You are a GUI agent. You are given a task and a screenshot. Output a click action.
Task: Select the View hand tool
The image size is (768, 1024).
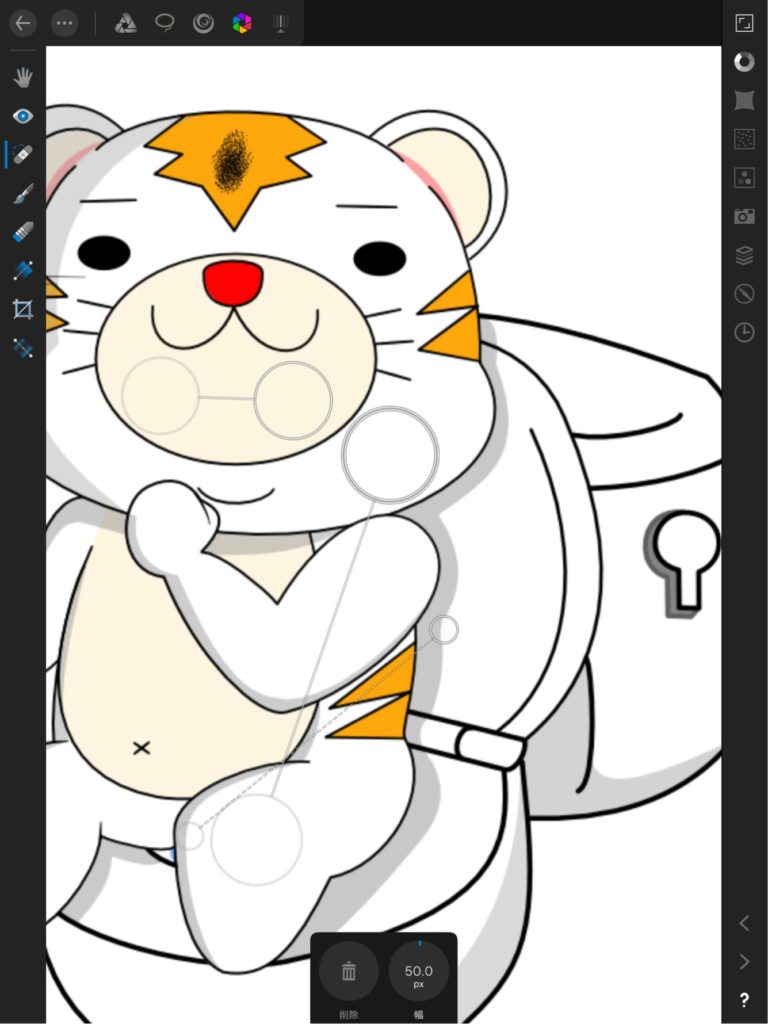point(23,77)
